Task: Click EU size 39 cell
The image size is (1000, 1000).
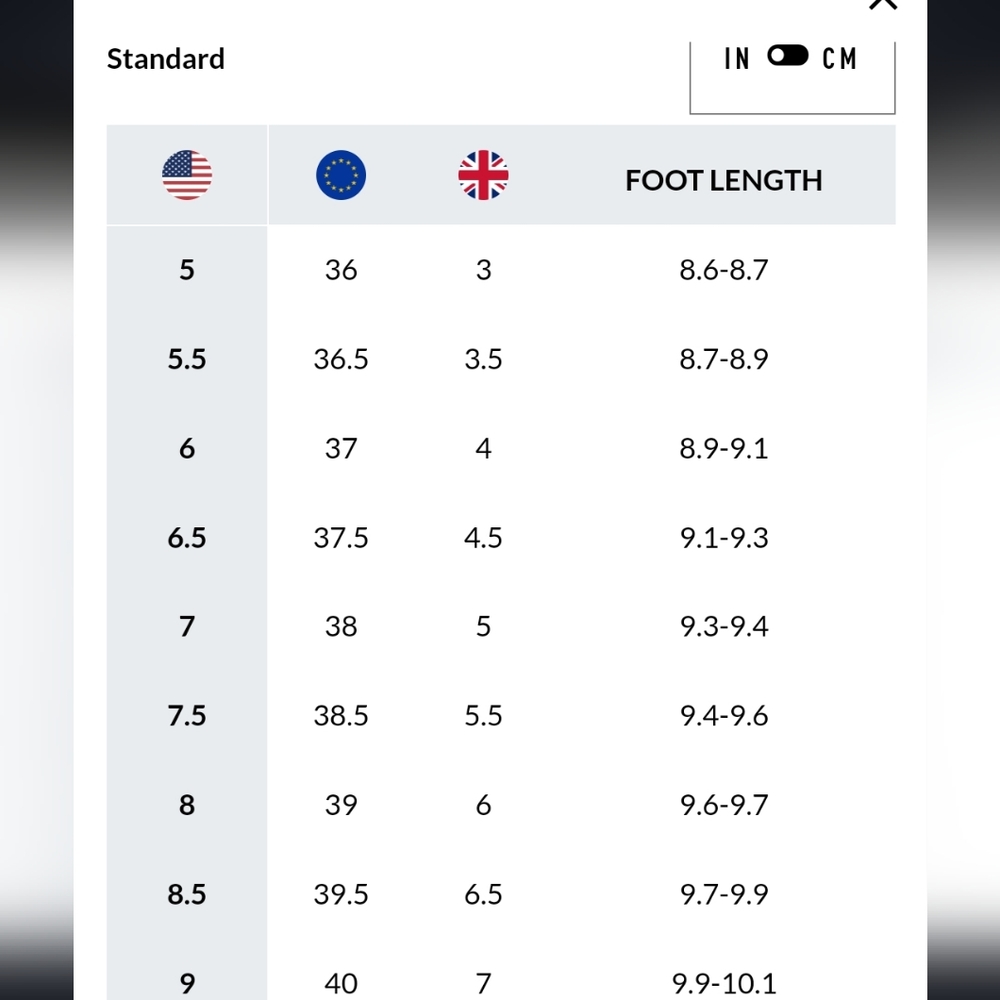Action: (341, 805)
